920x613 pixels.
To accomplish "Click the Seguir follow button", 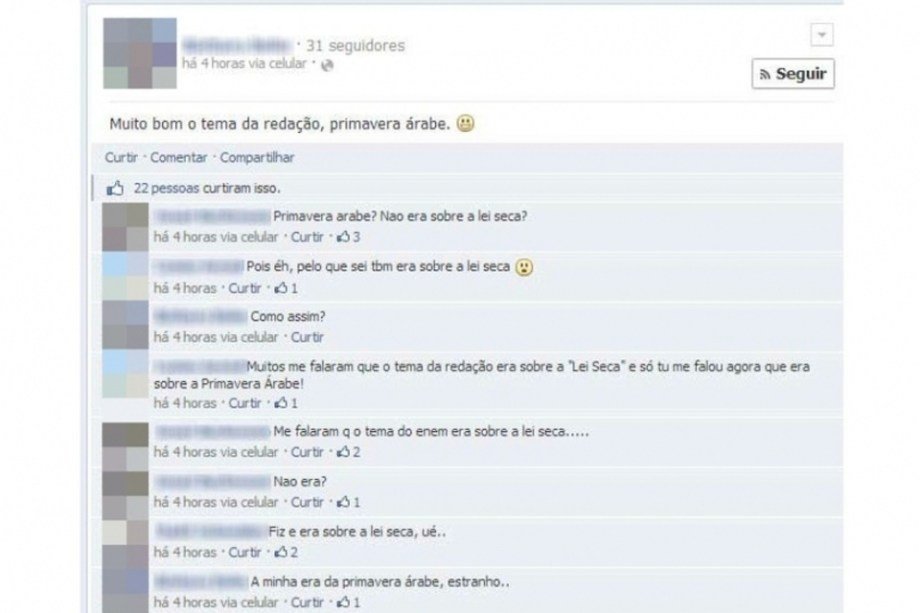I will pyautogui.click(x=793, y=74).
